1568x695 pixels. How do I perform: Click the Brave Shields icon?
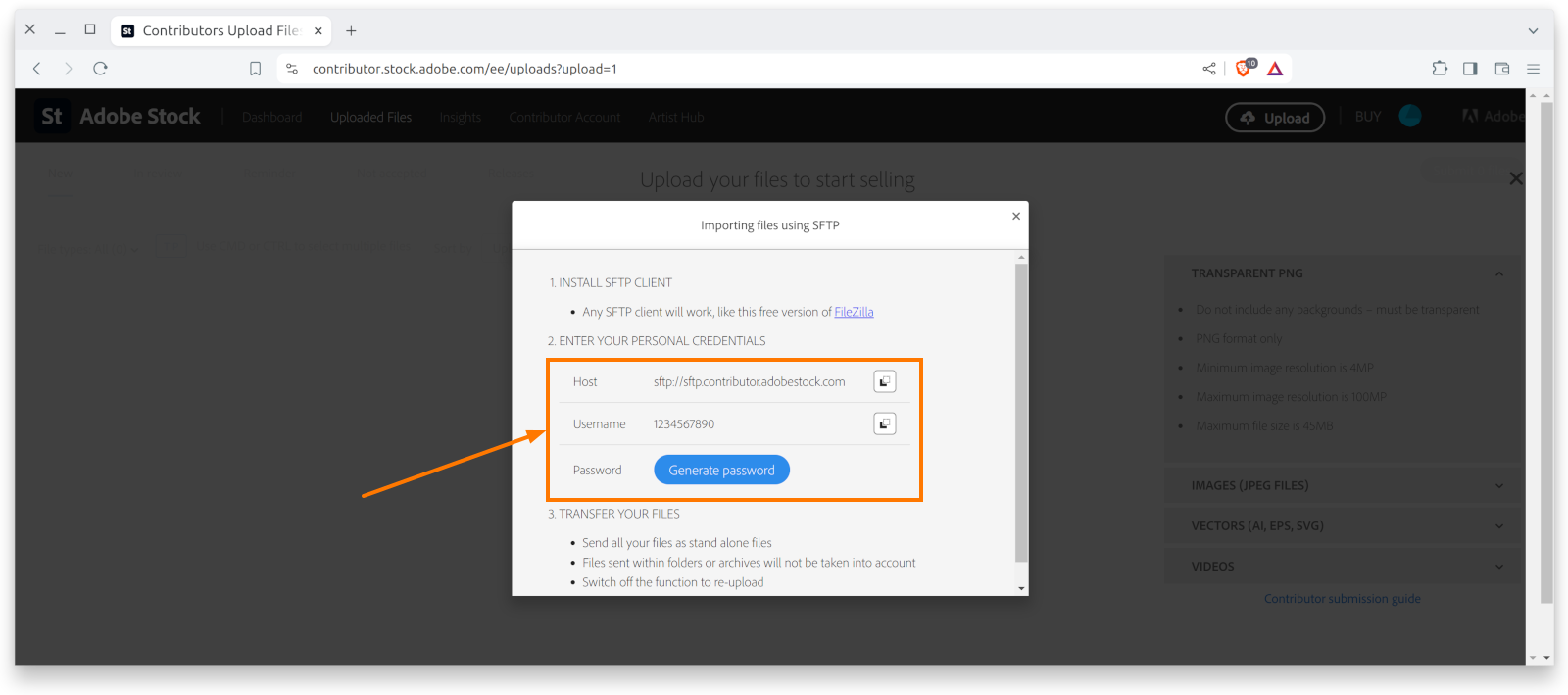1244,69
